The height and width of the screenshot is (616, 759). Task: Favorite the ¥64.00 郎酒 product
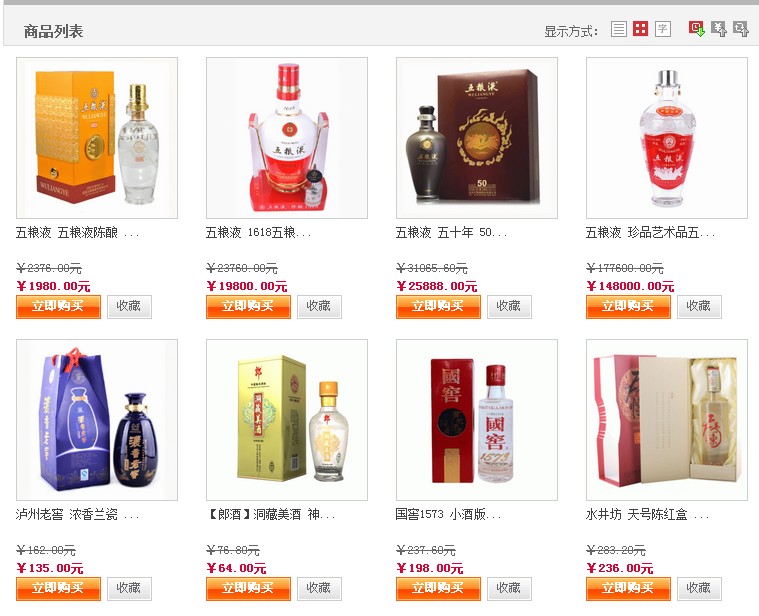[319, 589]
